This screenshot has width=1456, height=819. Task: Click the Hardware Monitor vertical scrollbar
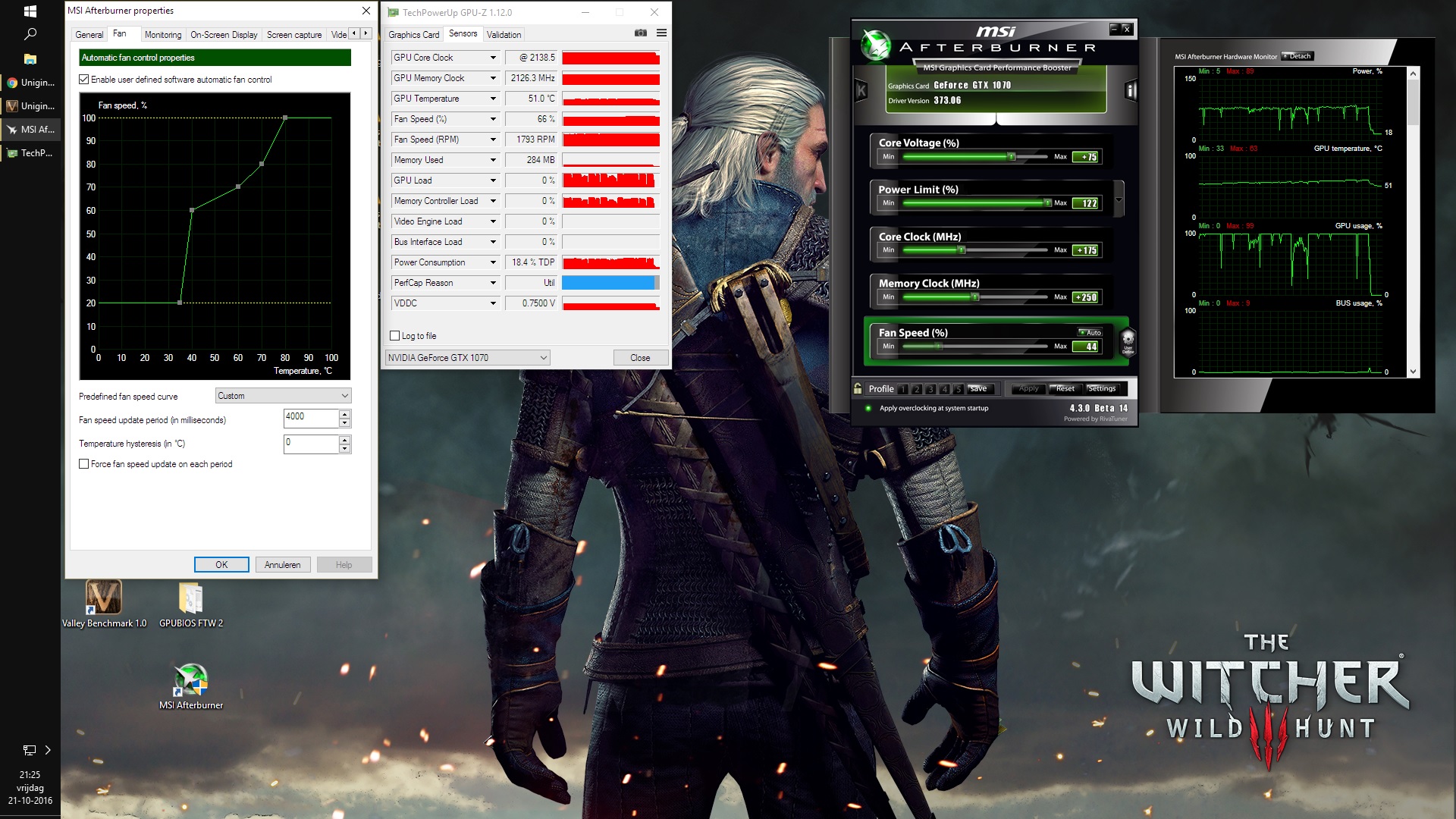(1413, 222)
